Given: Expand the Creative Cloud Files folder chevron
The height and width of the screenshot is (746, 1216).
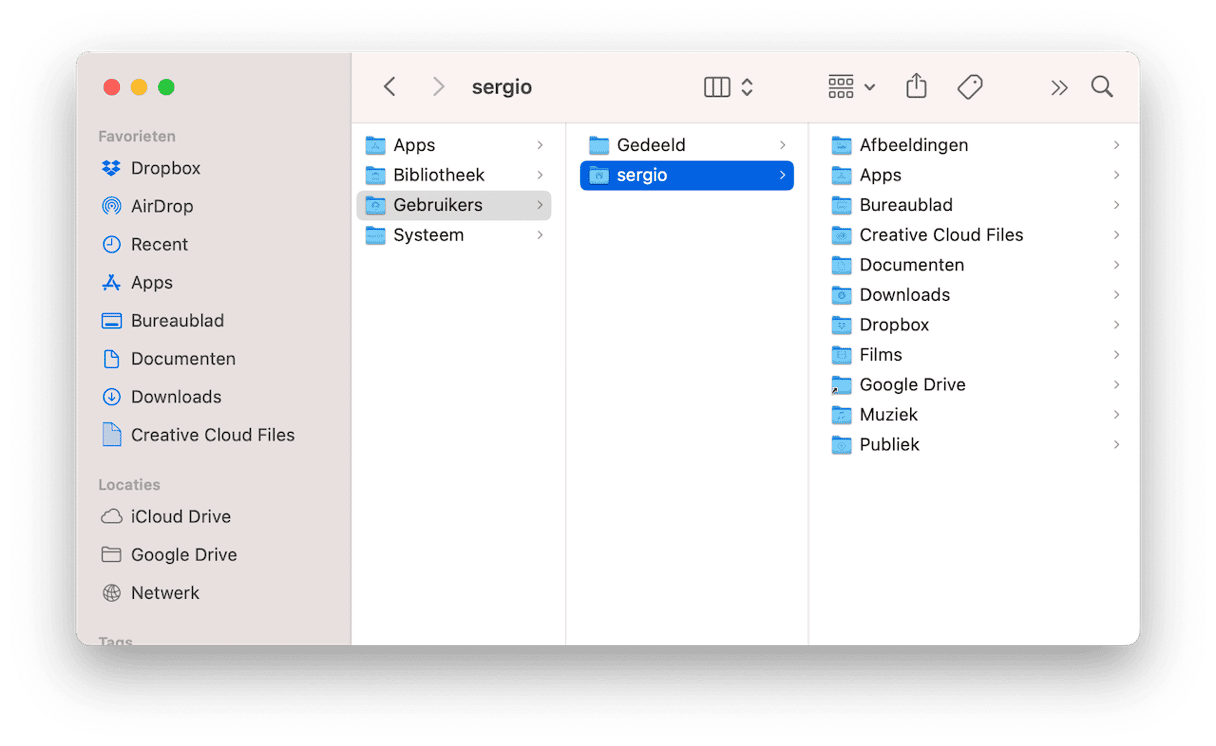Looking at the screenshot, I should [x=1116, y=235].
